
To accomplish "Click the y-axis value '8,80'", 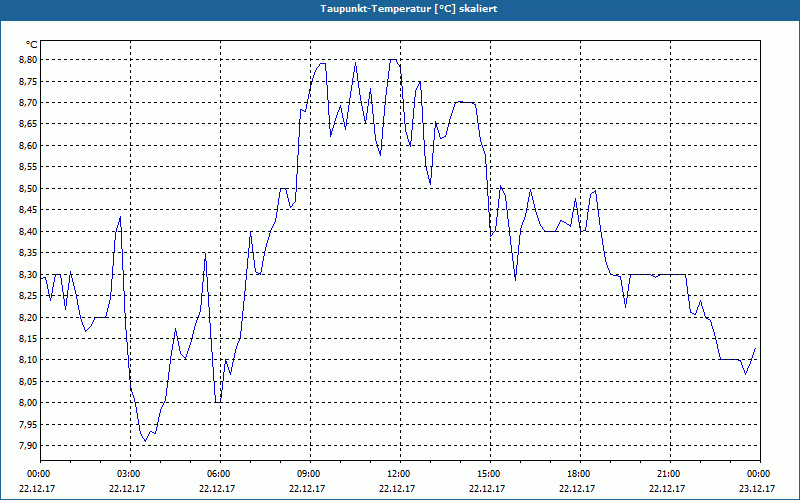I will [28, 60].
